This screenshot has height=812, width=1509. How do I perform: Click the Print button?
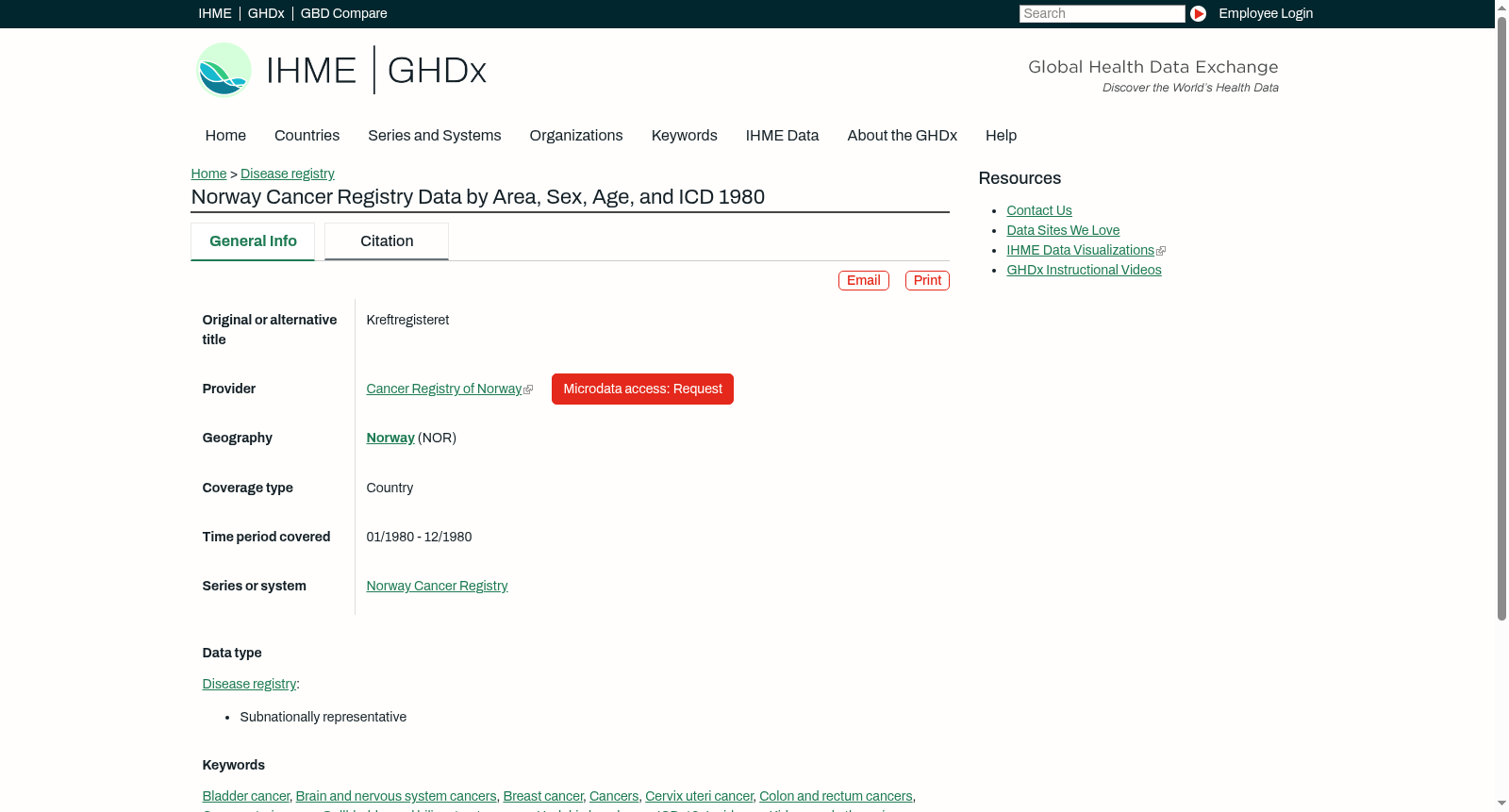pyautogui.click(x=927, y=281)
